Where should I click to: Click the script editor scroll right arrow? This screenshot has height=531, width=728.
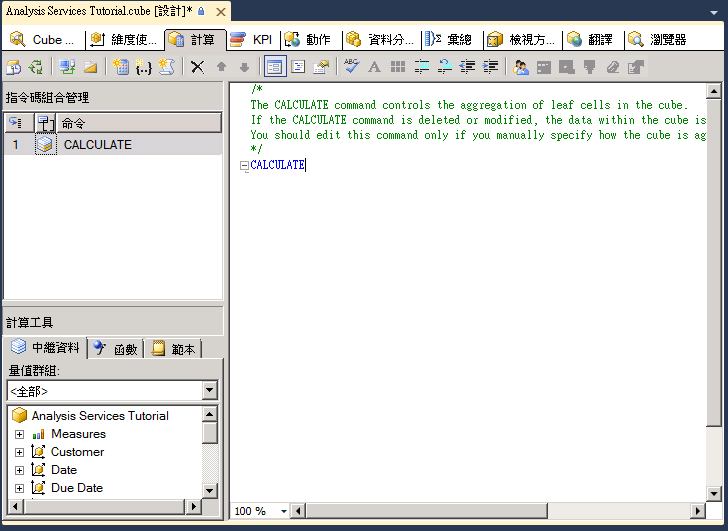click(697, 512)
